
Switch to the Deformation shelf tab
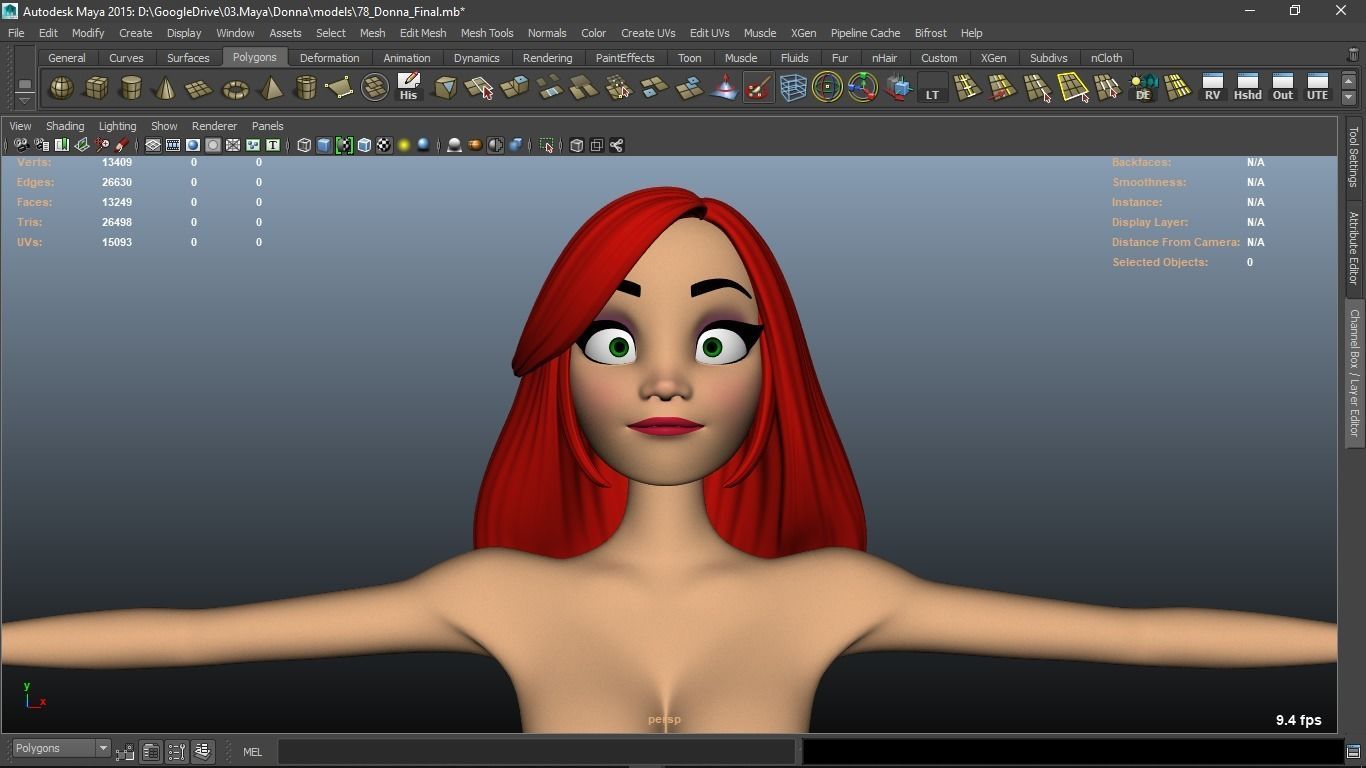[329, 58]
